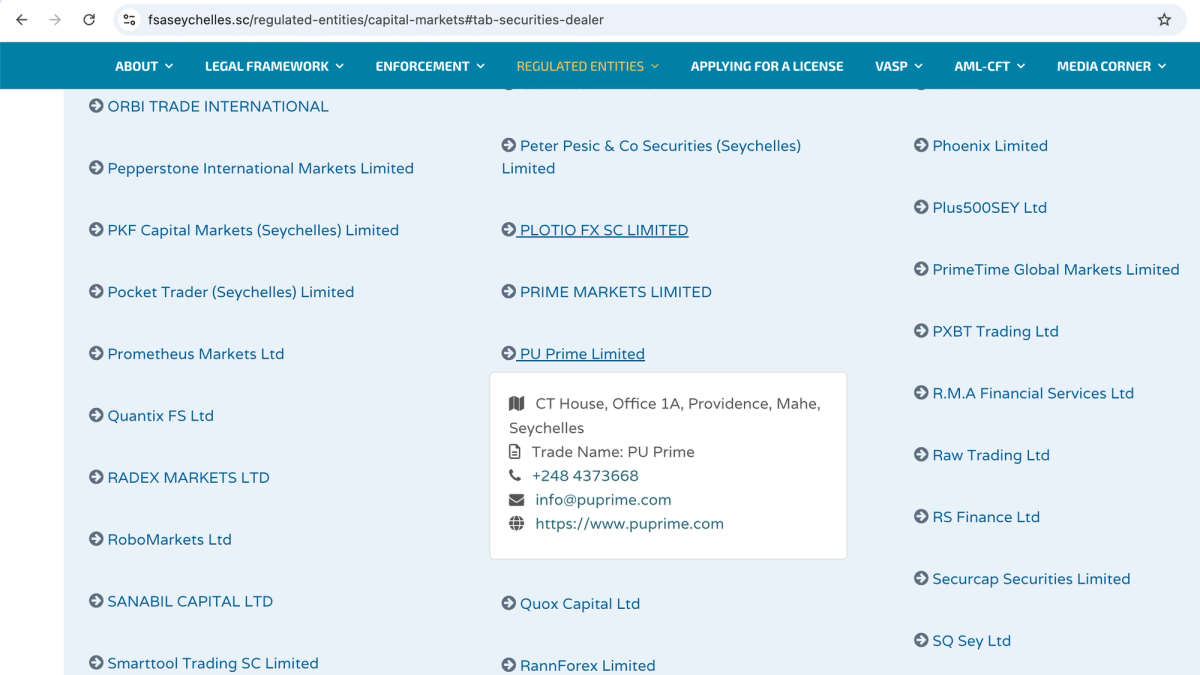This screenshot has width=1200, height=675.
Task: Open the ABOUT dropdown menu
Action: point(144,66)
